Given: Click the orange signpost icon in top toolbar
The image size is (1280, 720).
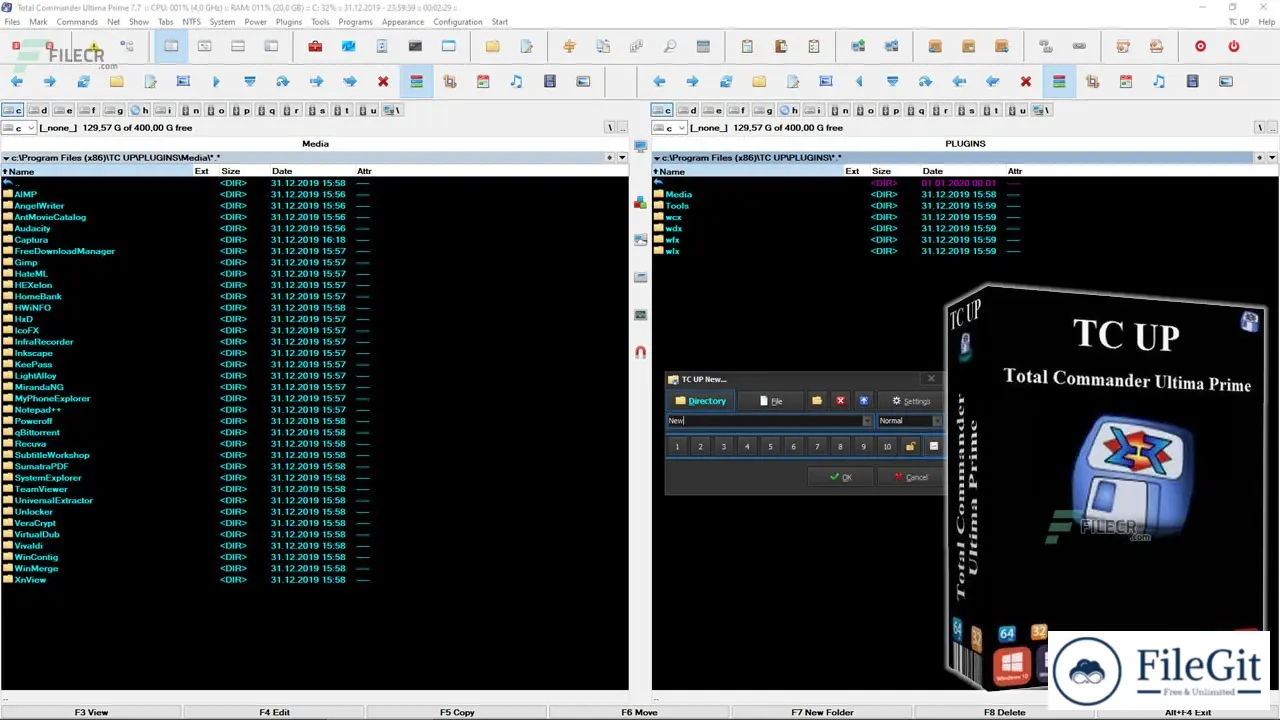Looking at the screenshot, I should coord(570,46).
